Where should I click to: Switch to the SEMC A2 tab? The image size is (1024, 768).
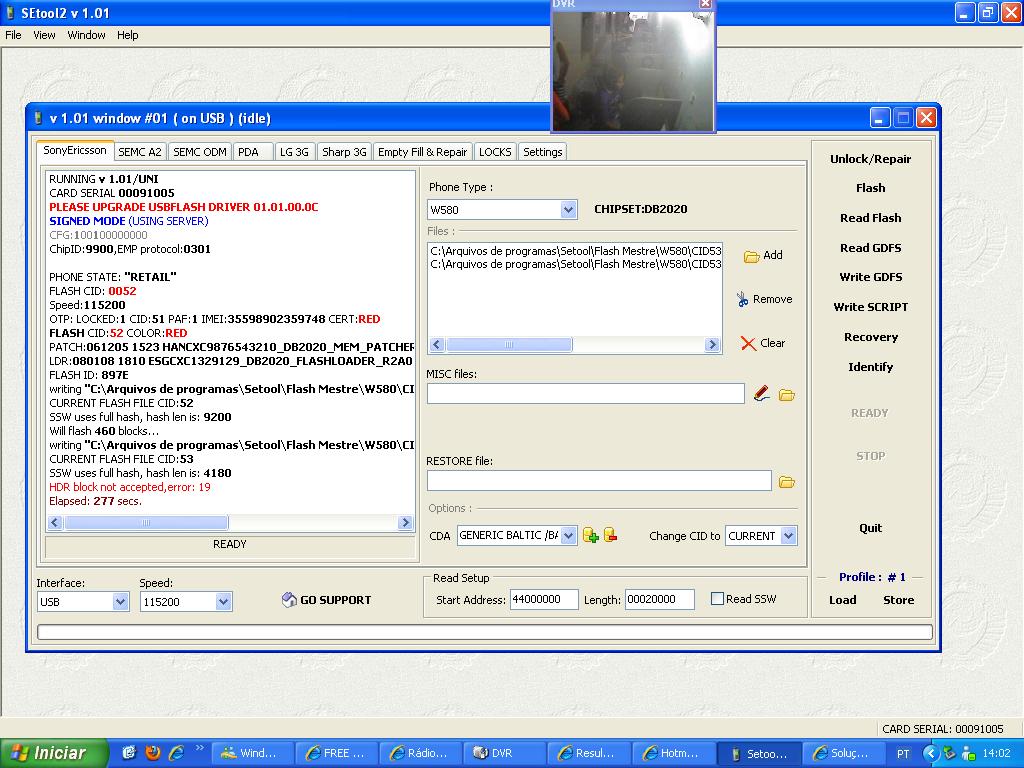tap(140, 152)
